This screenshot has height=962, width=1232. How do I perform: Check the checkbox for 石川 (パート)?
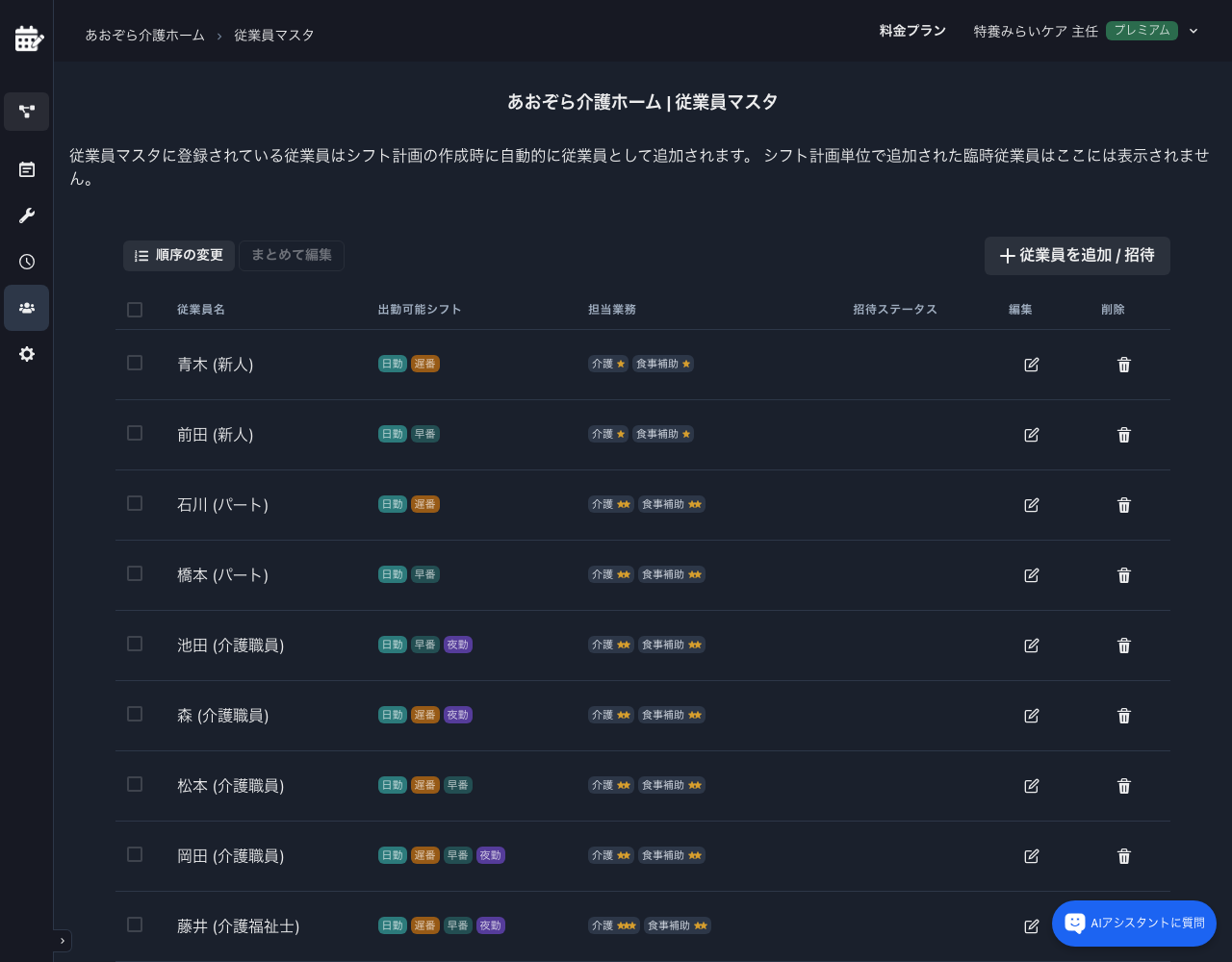click(134, 503)
